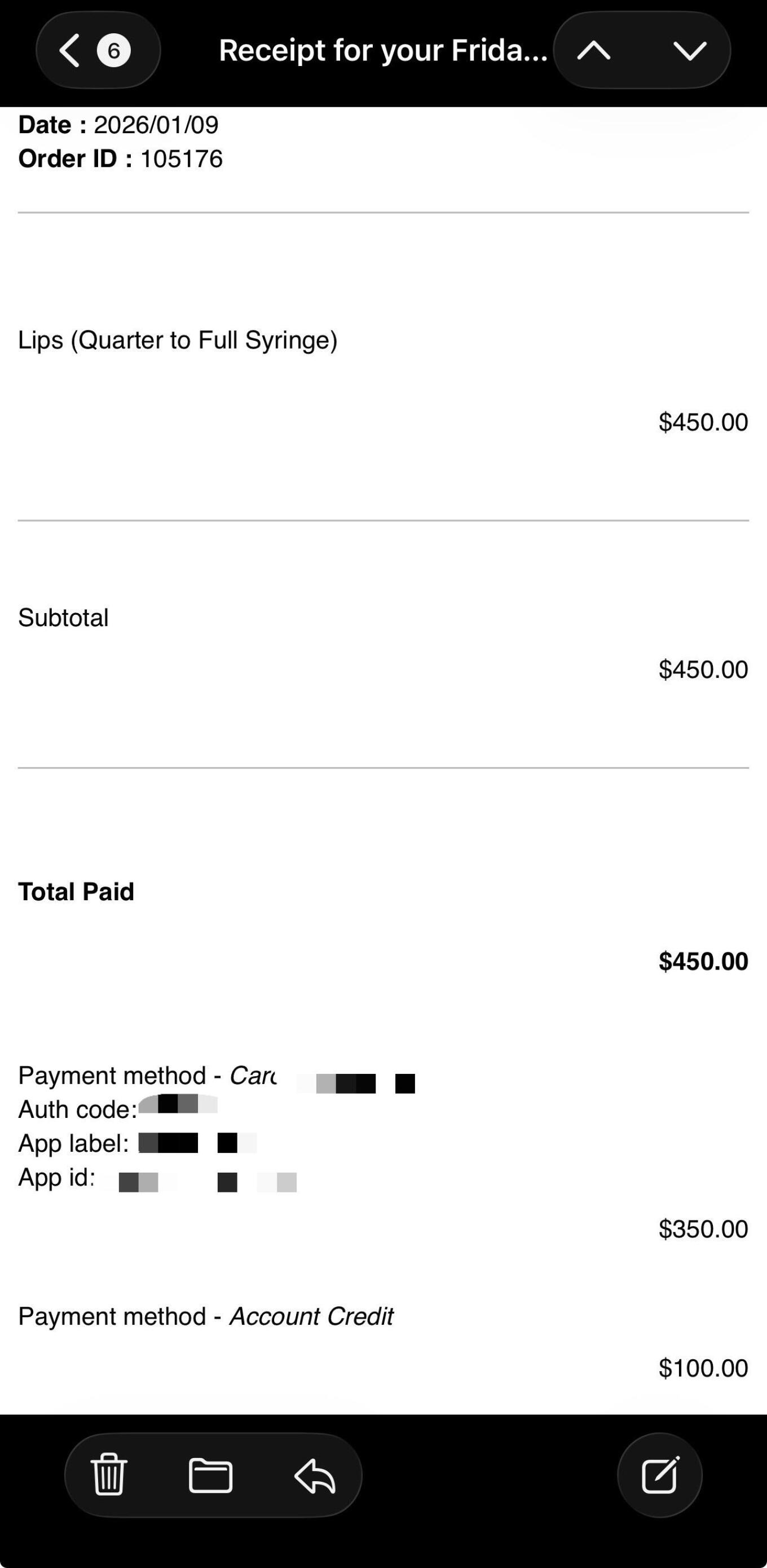Tap the receipt date 2026/01/09
This screenshot has width=767, height=1568.
[x=156, y=125]
